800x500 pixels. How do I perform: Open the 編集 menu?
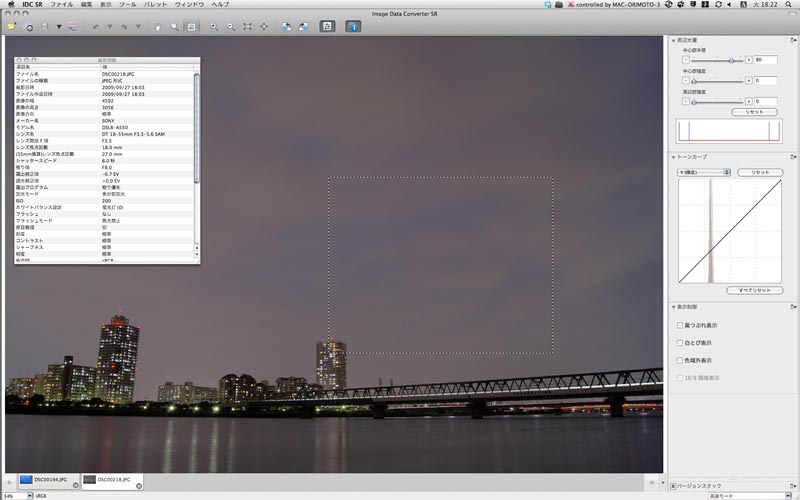[87, 4]
